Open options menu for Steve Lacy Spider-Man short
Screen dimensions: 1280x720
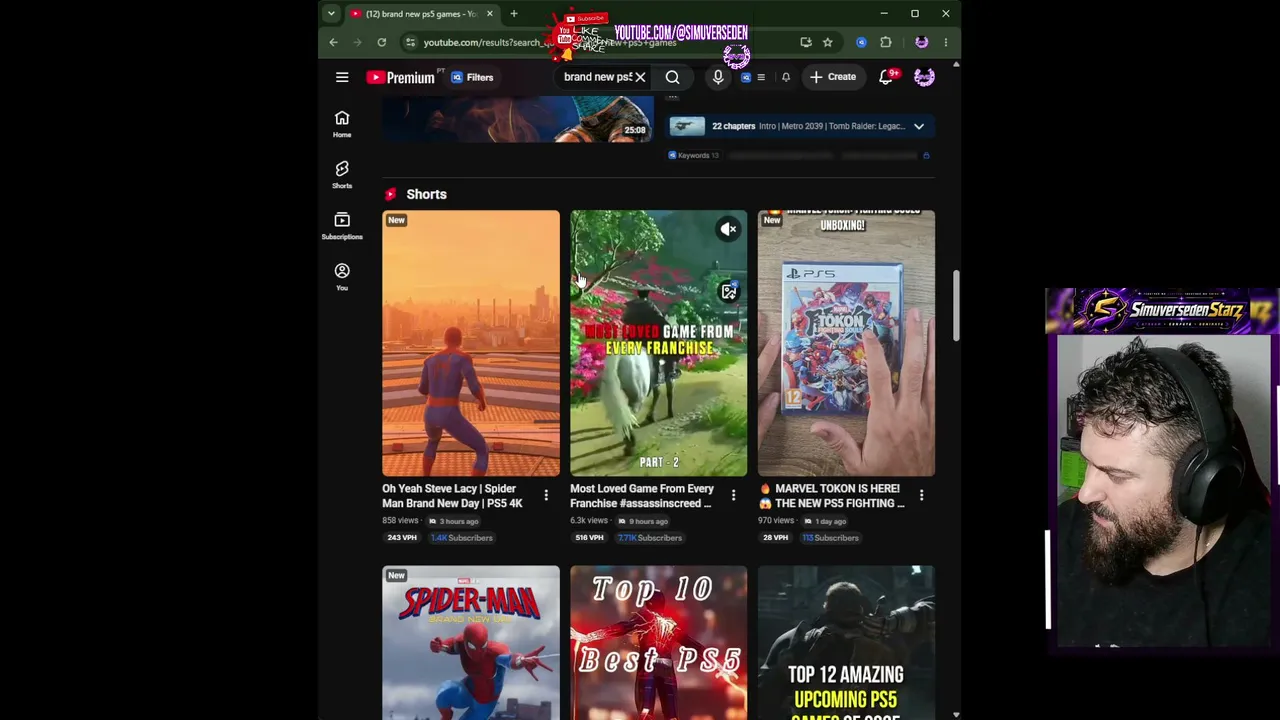tap(546, 495)
